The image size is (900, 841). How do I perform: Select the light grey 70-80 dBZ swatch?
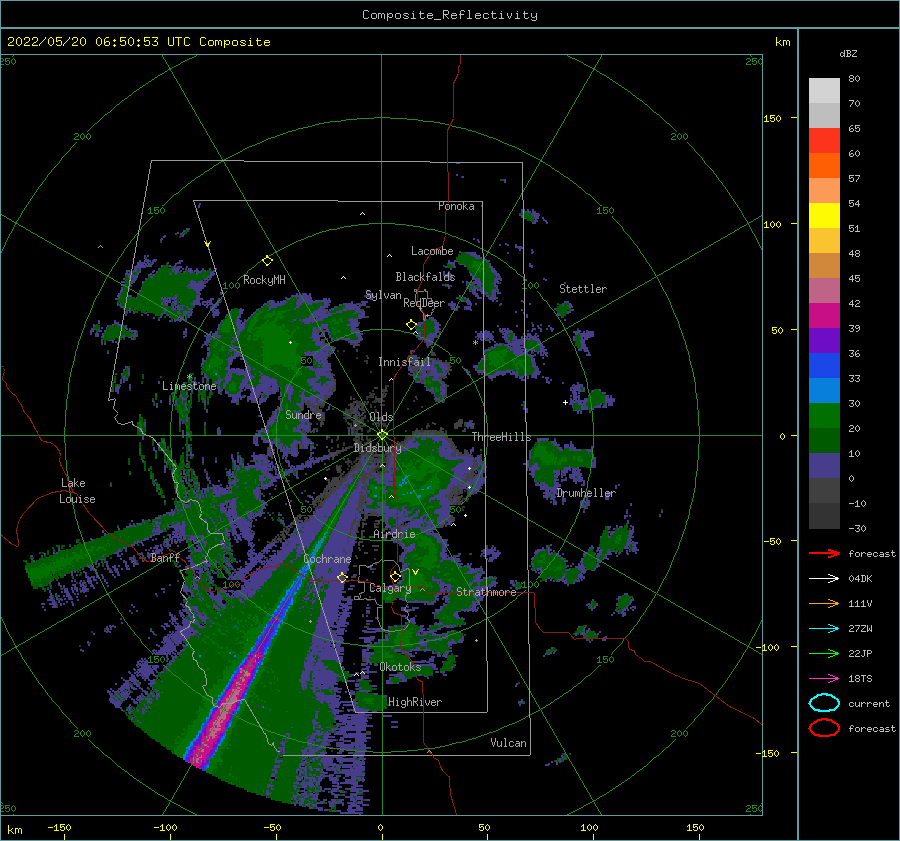[824, 91]
